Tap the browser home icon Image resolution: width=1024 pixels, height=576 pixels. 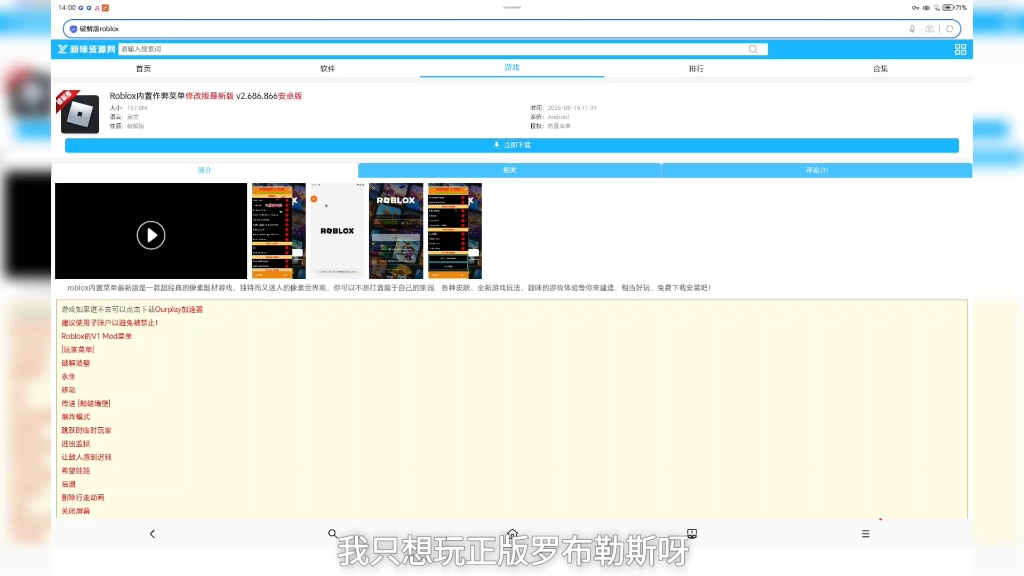(x=512, y=534)
